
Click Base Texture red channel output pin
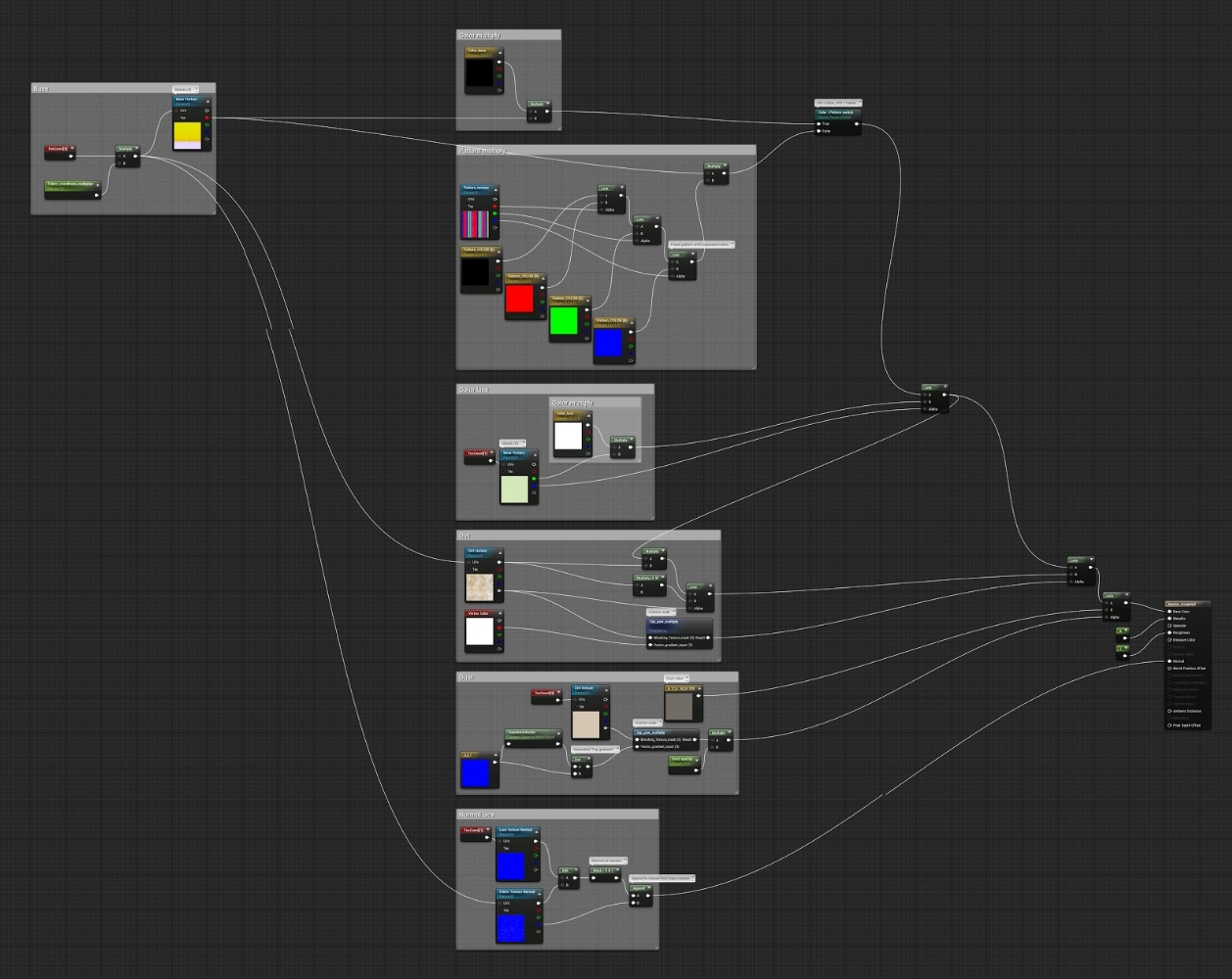[x=207, y=117]
